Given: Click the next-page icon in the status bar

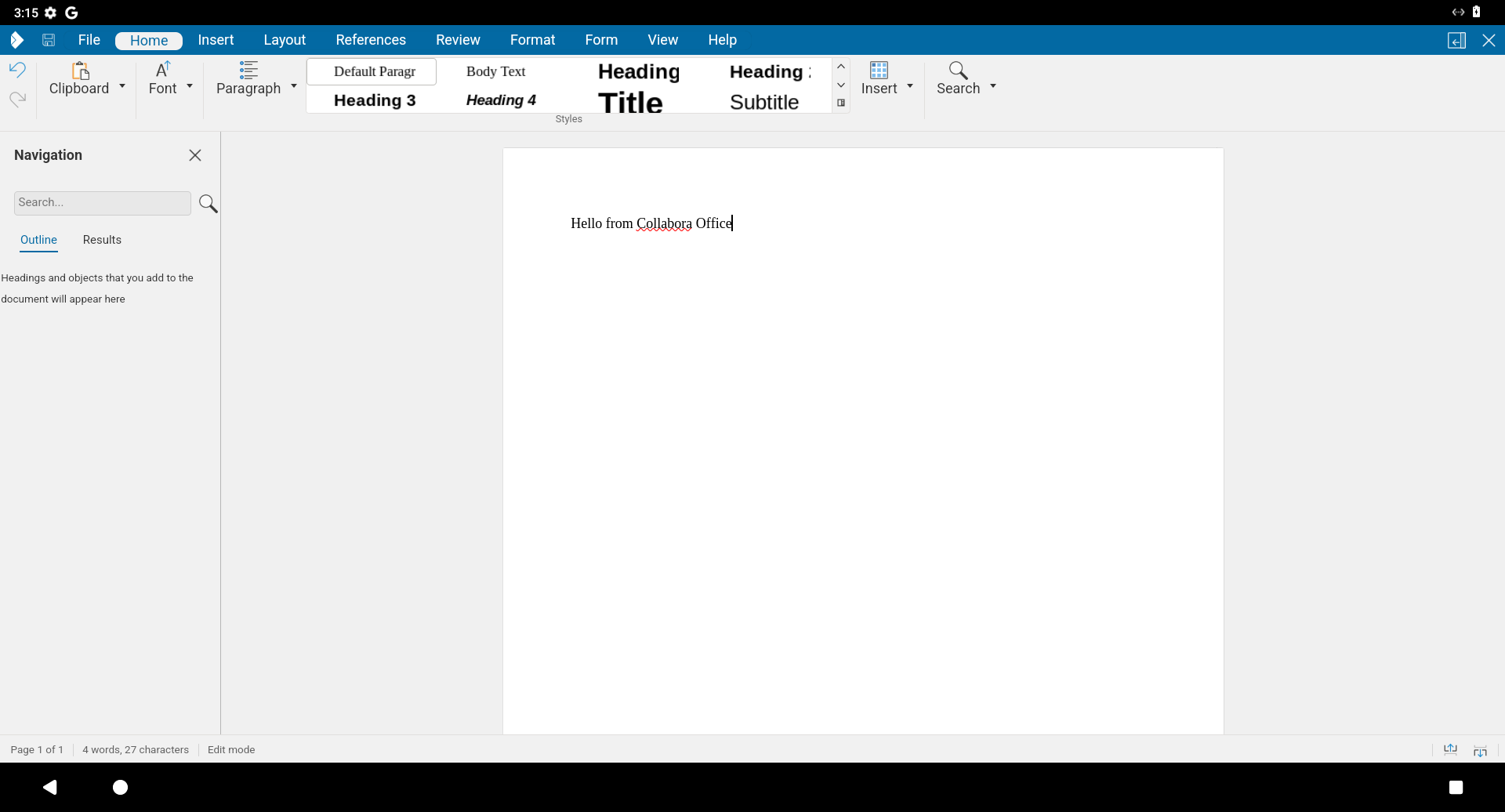Looking at the screenshot, I should tap(1480, 749).
